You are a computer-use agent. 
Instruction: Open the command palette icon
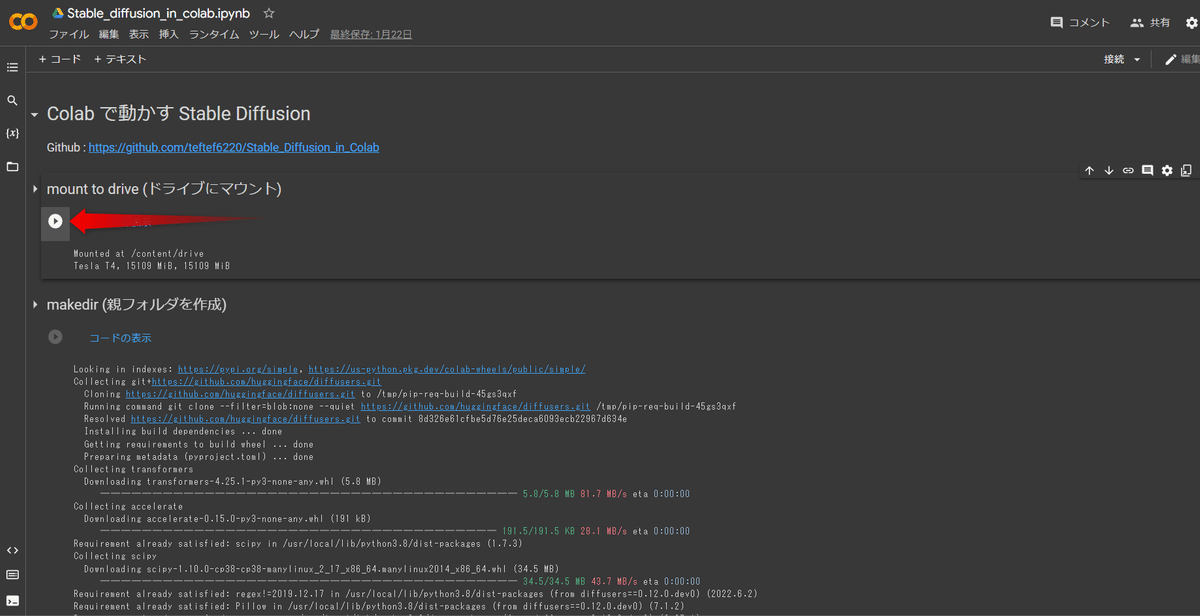pos(12,575)
